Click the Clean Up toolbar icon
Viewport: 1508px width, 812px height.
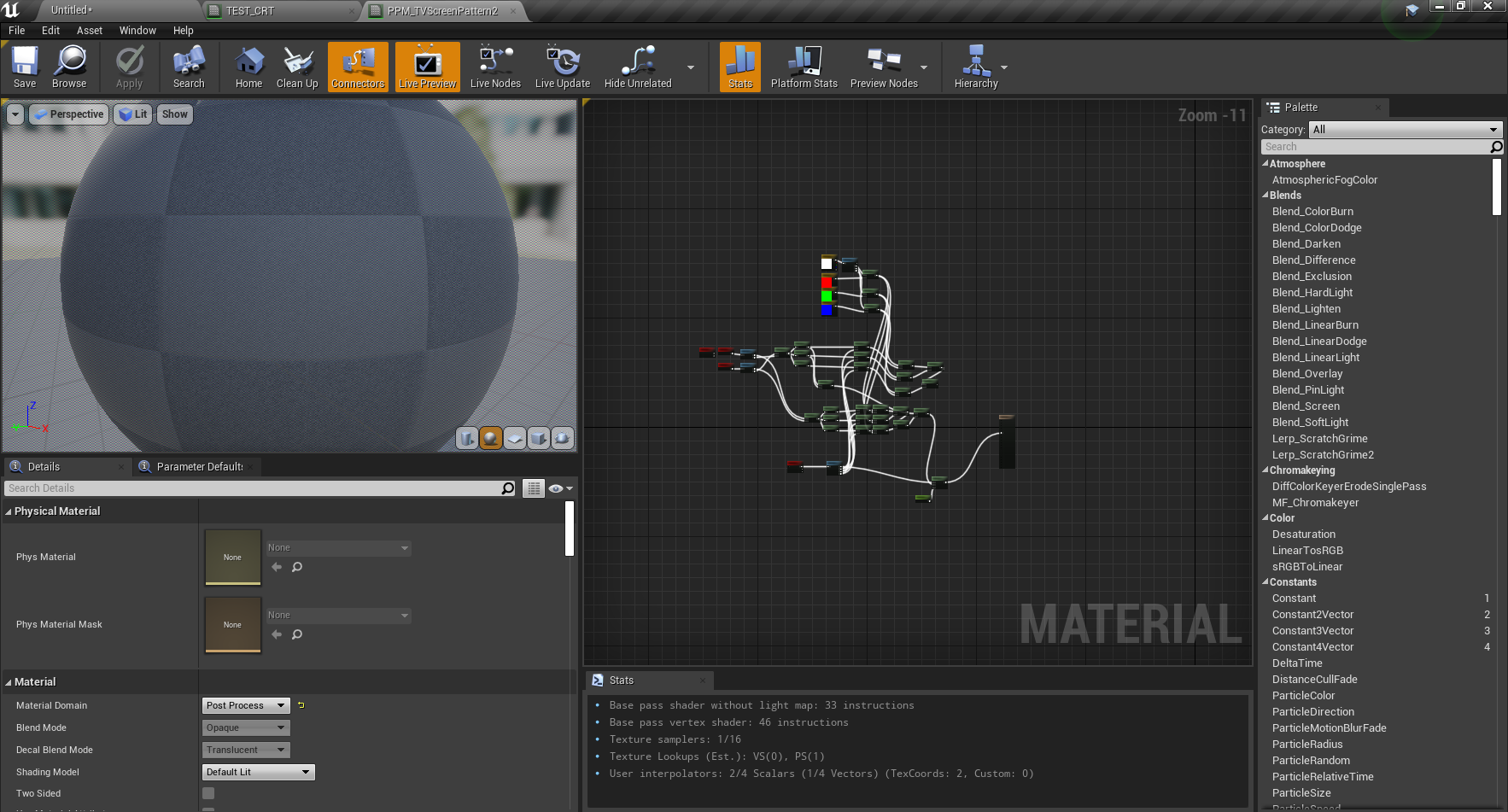point(297,67)
